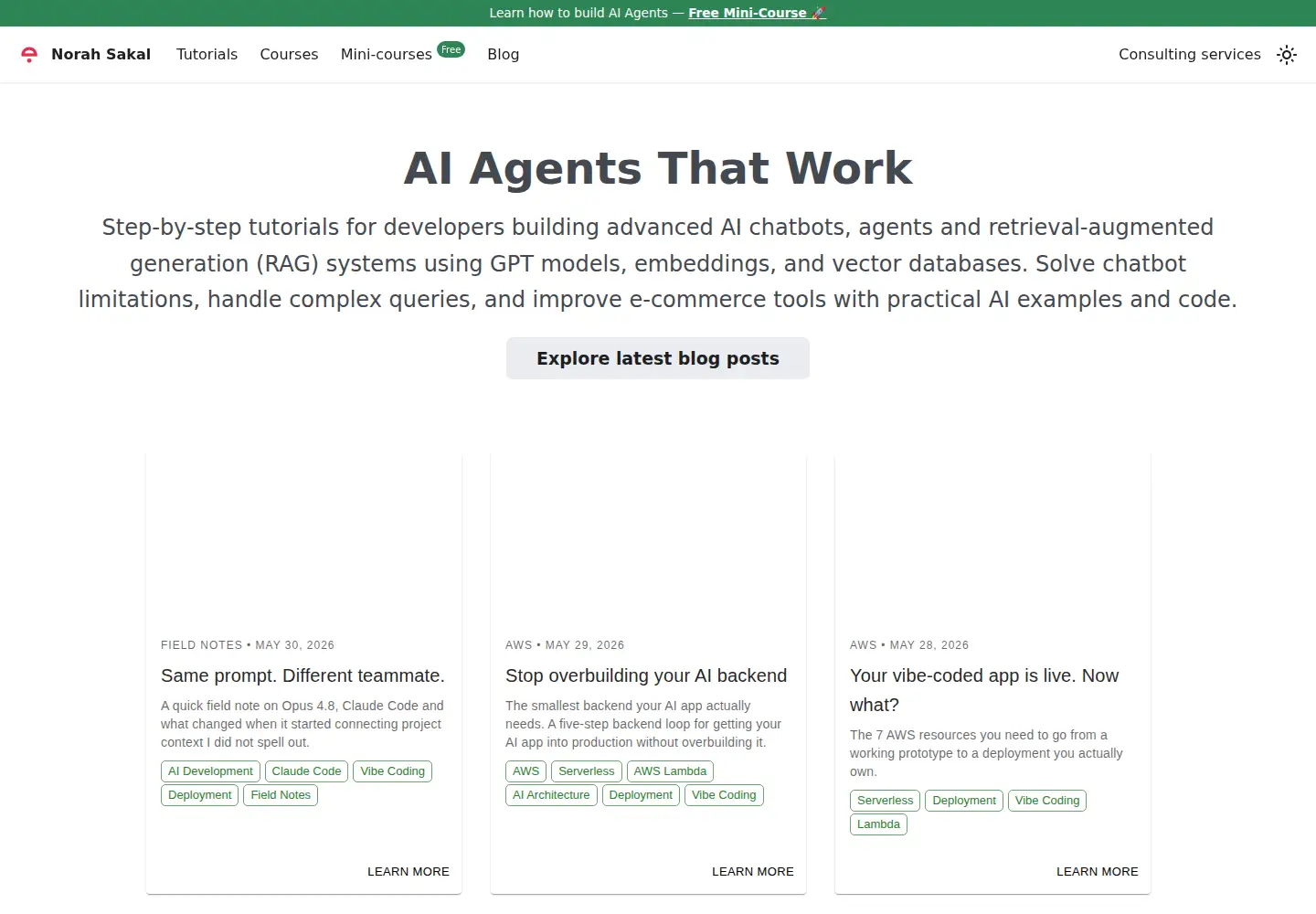Select Serverless tag on overbuilding backend card
Image resolution: width=1316 pixels, height=914 pixels.
587,771
